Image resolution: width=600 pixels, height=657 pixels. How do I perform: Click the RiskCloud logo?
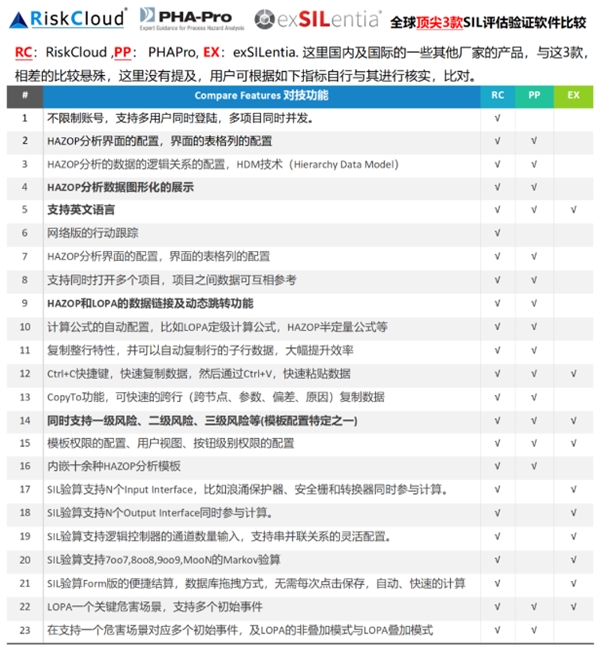coord(66,19)
